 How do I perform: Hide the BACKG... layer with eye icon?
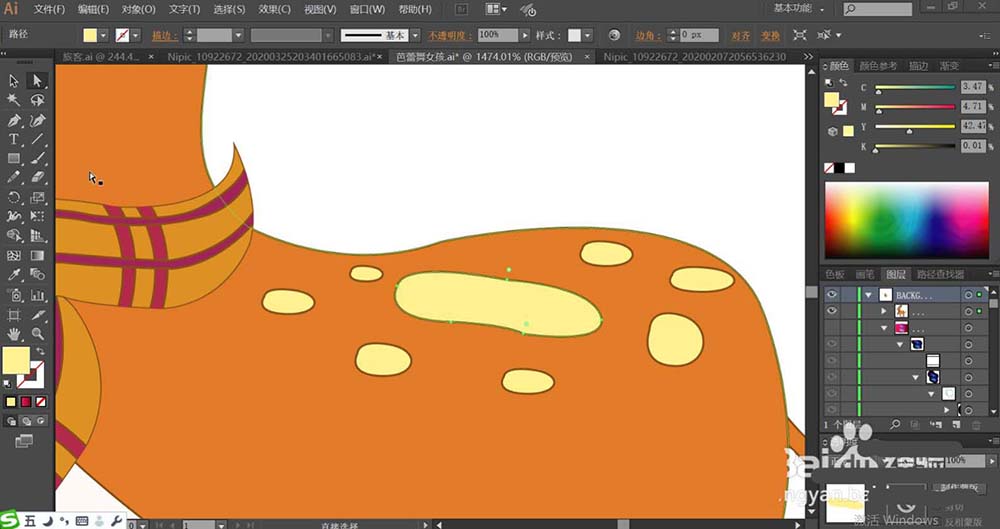pyautogui.click(x=831, y=295)
